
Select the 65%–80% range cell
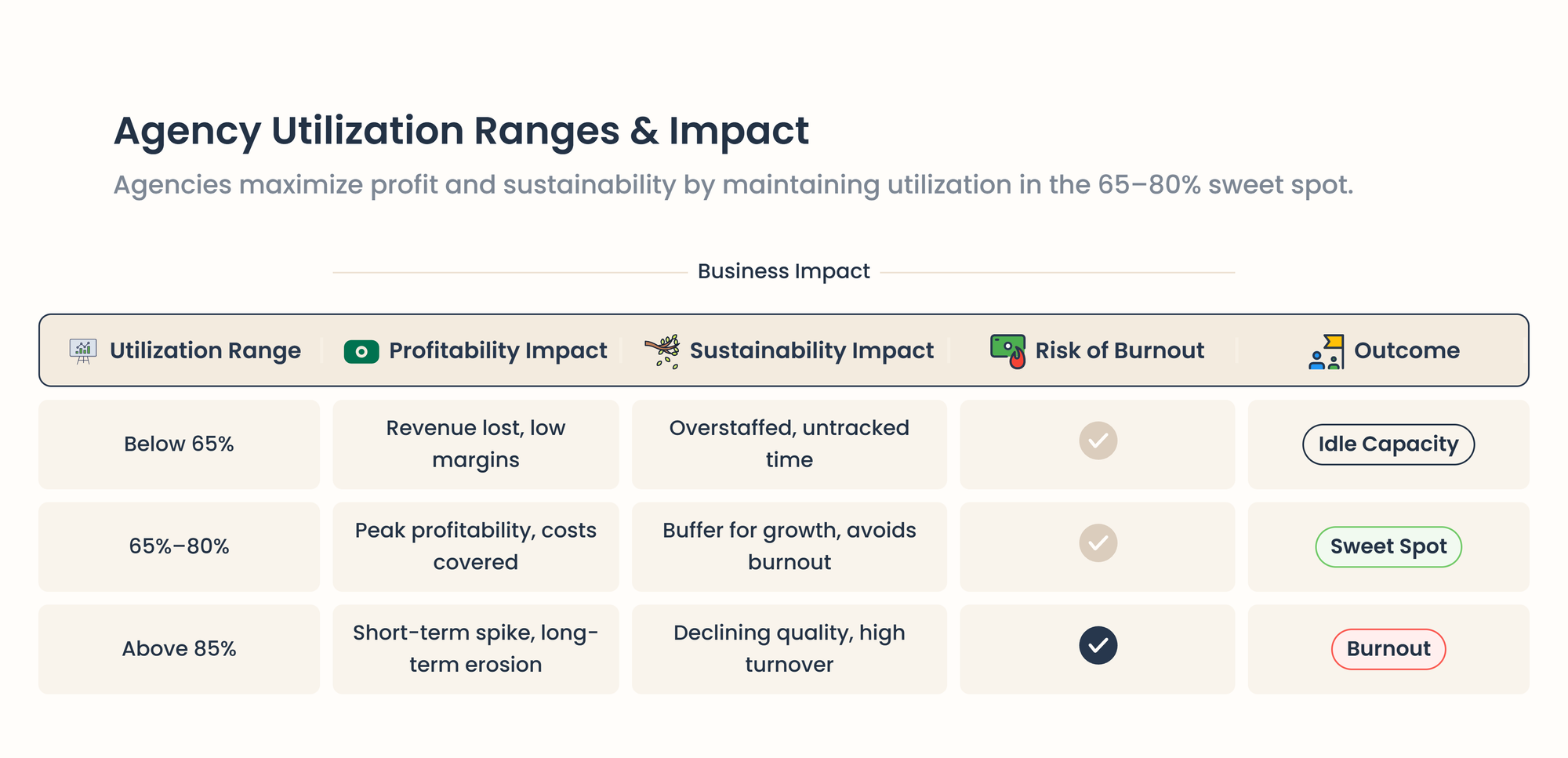pyautogui.click(x=179, y=546)
